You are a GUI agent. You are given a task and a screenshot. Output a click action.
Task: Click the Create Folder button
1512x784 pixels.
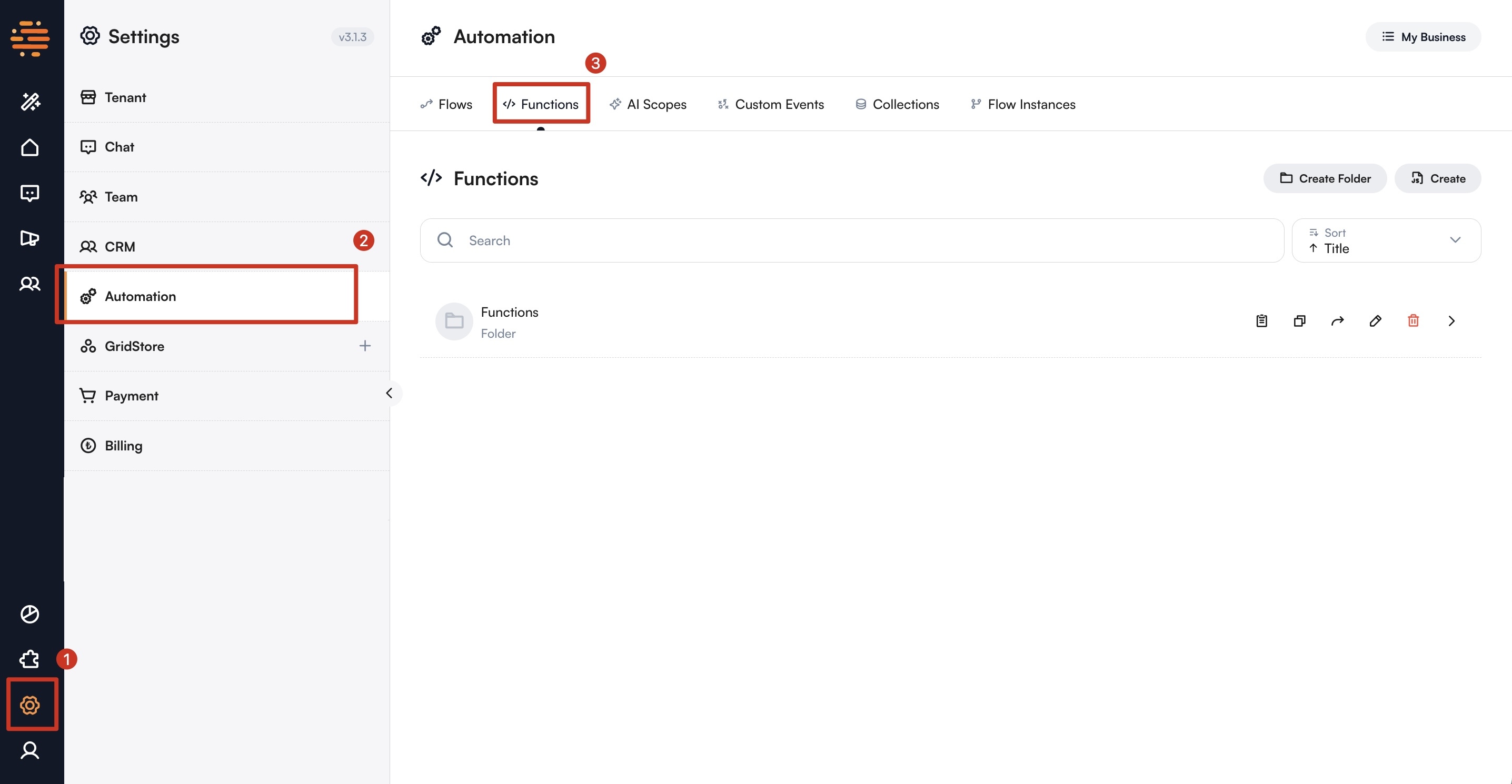(1324, 178)
